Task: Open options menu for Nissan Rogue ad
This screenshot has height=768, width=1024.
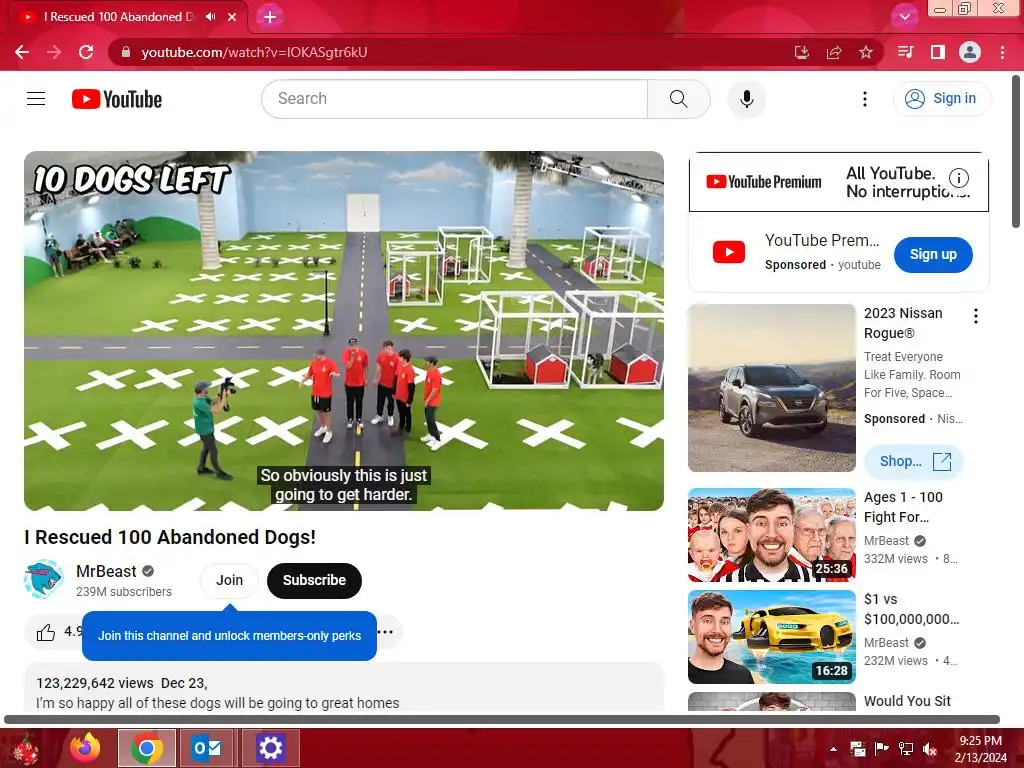Action: tap(976, 316)
